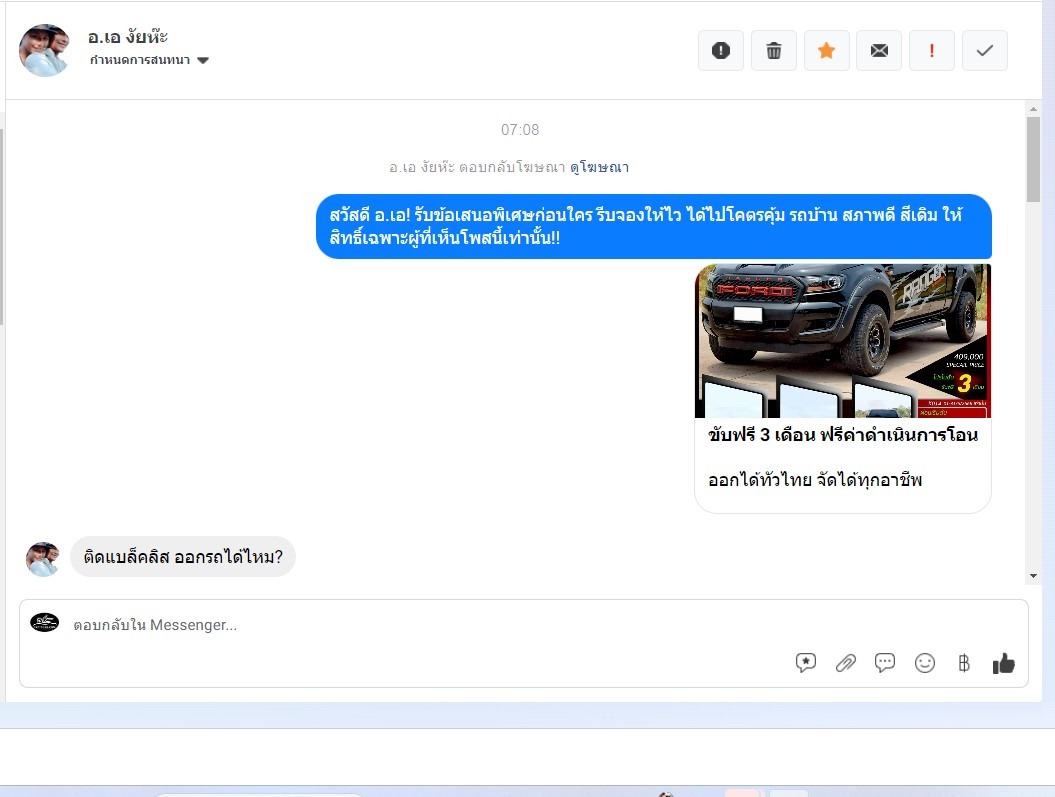Viewport: 1055px width, 797px height.
Task: Open the ดูโฆษณา link
Action: pyautogui.click(x=599, y=168)
